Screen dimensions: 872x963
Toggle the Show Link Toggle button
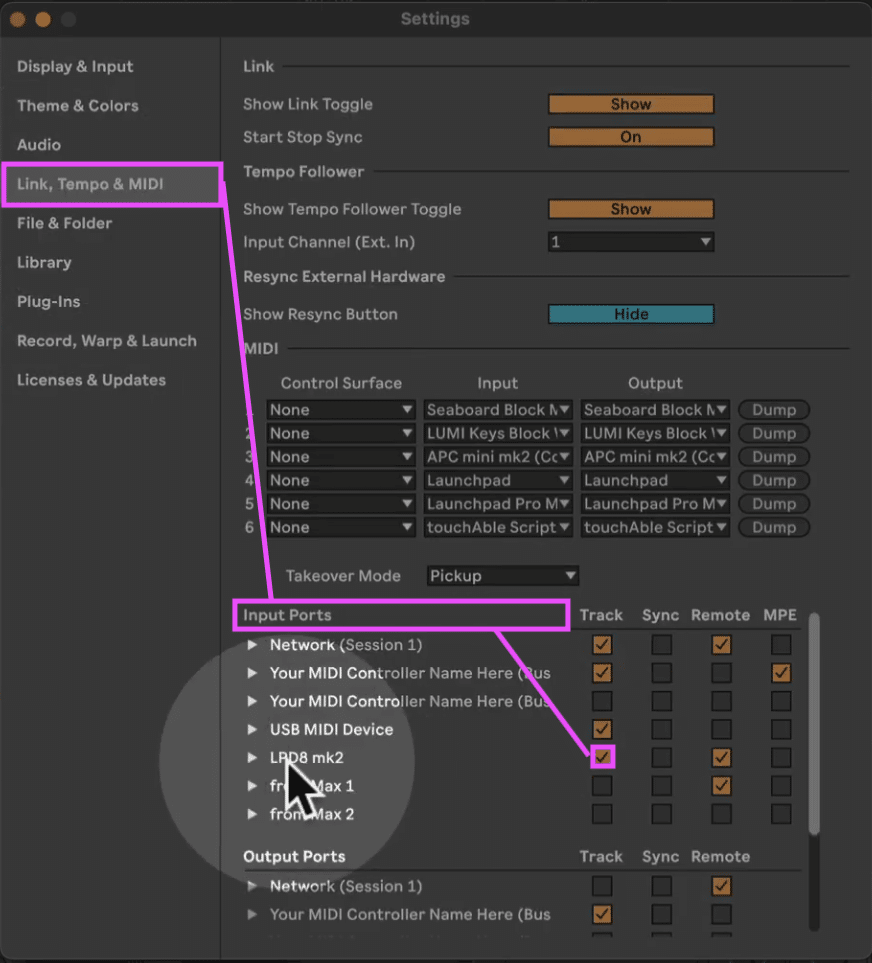coord(631,104)
